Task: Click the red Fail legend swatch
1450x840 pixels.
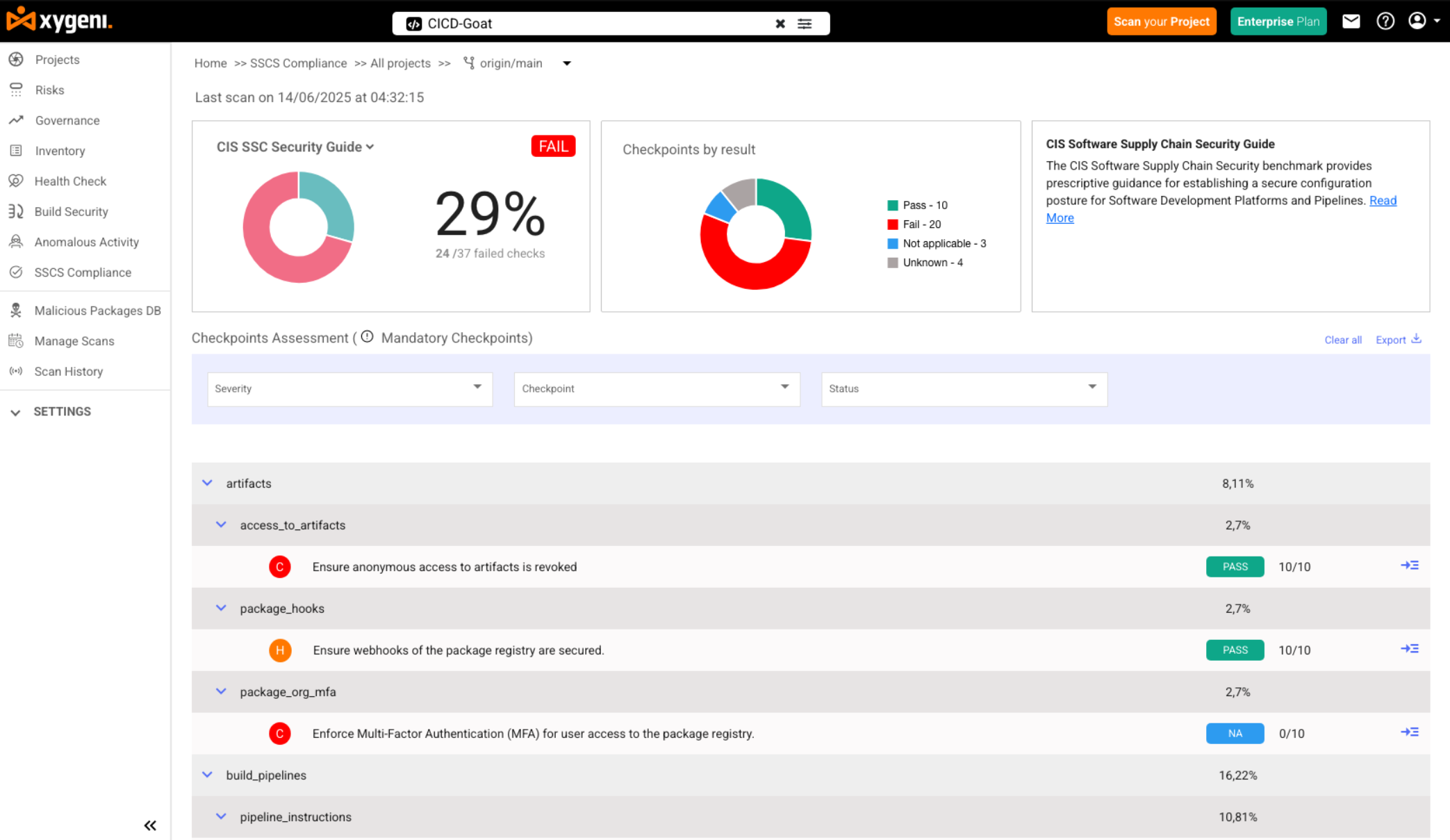Action: coord(893,224)
